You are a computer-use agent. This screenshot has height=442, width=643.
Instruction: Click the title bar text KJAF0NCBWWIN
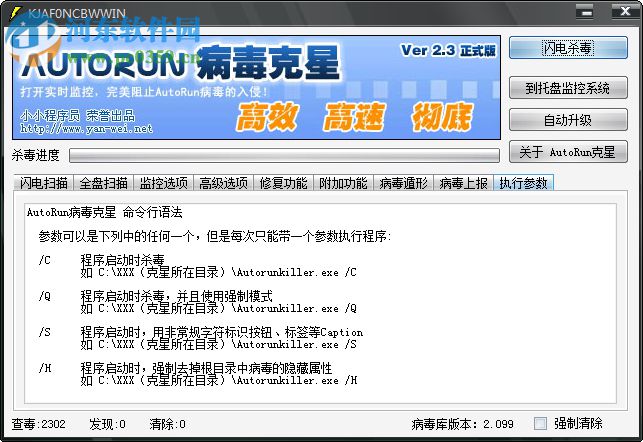coord(77,13)
